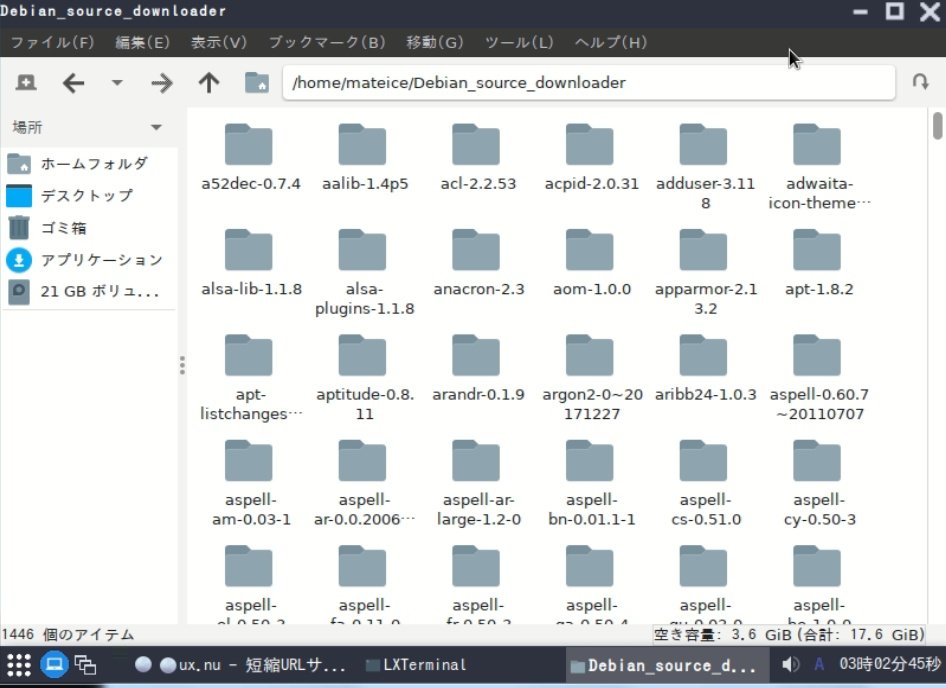Go up to parent folder
The height and width of the screenshot is (688, 946).
click(x=209, y=83)
